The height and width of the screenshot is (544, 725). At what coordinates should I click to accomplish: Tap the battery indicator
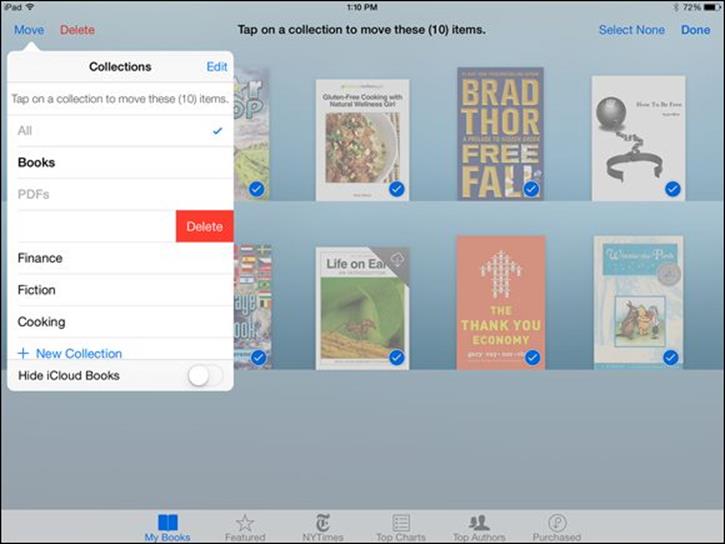tap(712, 7)
